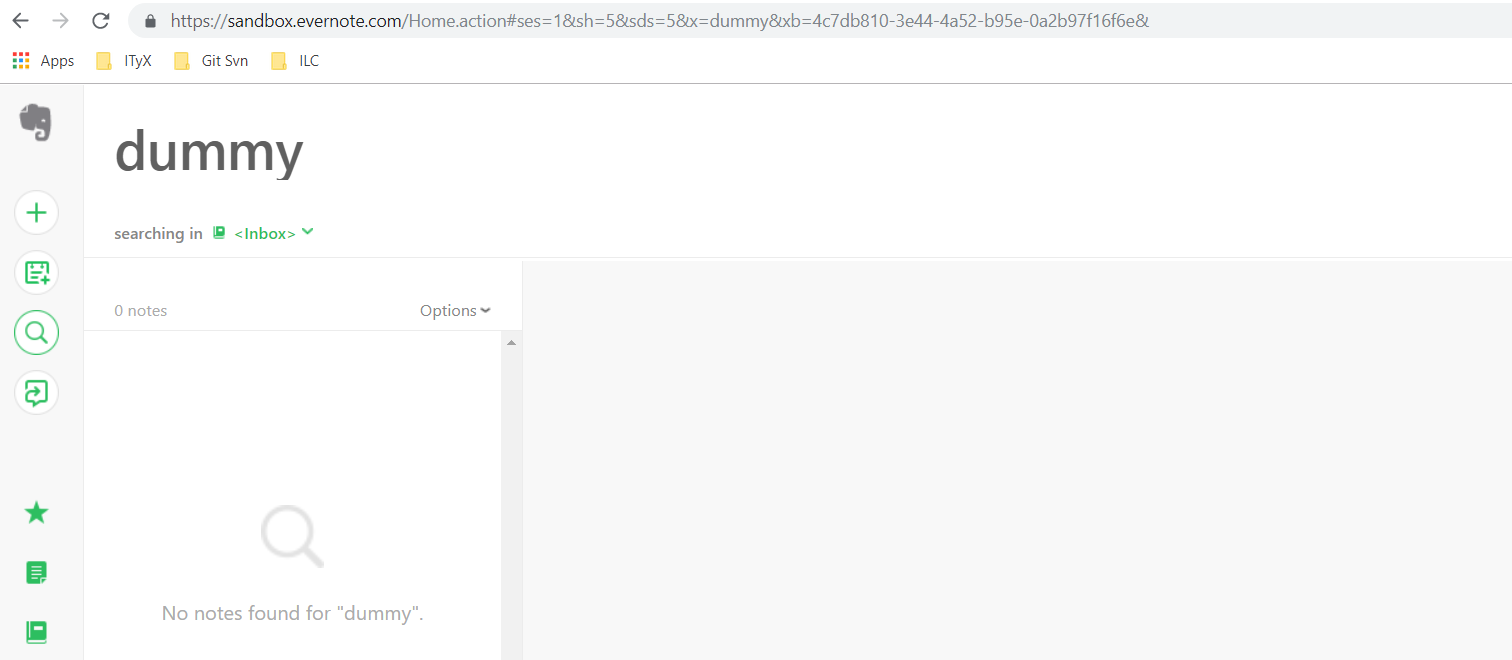Click the '0 notes' count text
Viewport: 1512px width, 660px height.
pyautogui.click(x=141, y=311)
